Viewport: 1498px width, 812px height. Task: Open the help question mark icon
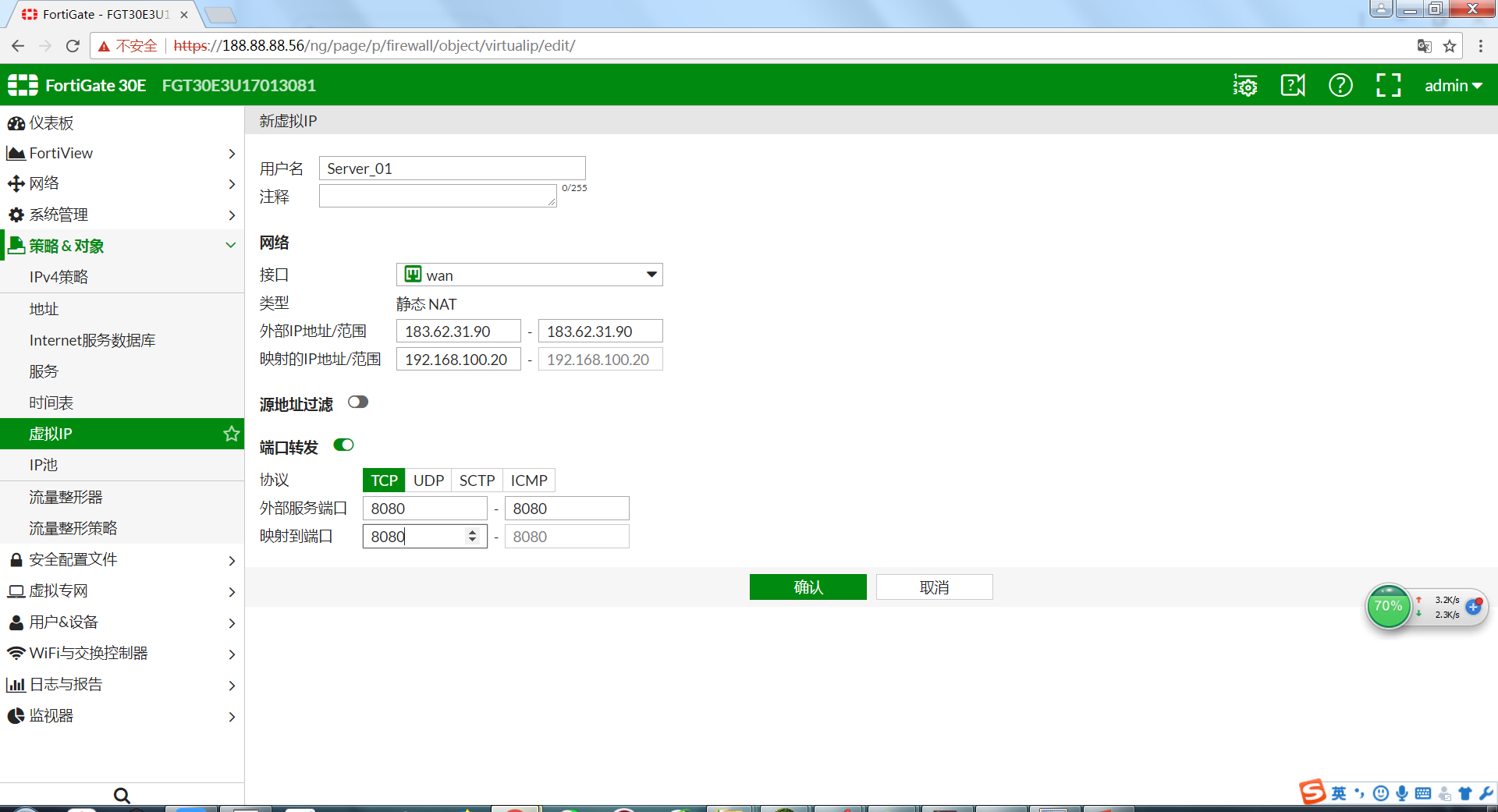[x=1340, y=85]
